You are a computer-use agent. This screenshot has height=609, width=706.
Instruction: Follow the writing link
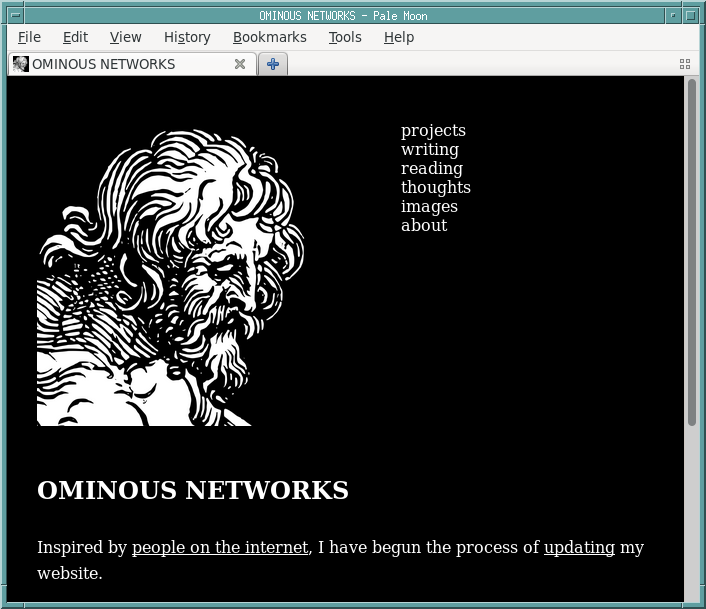tap(429, 150)
